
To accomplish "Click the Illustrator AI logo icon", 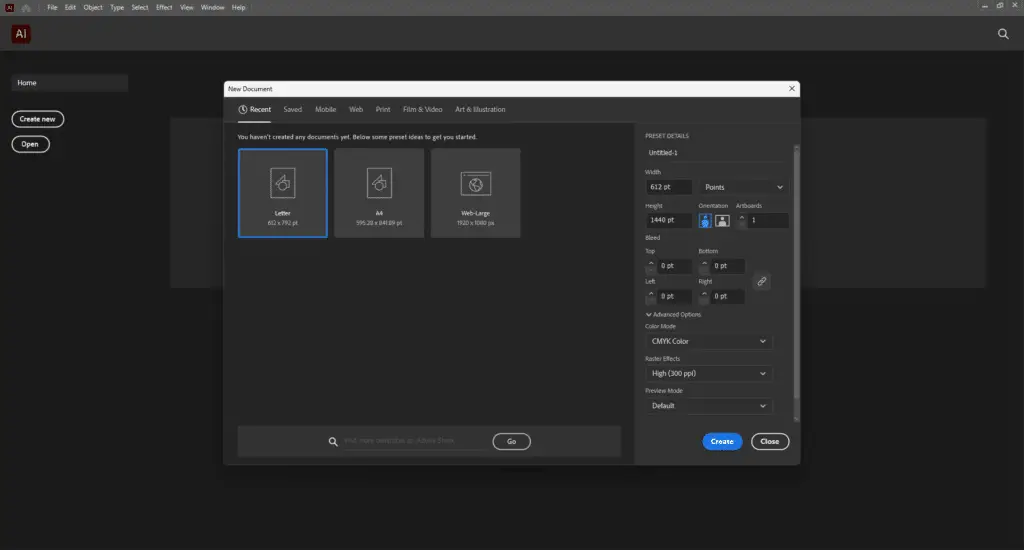I will 21,34.
